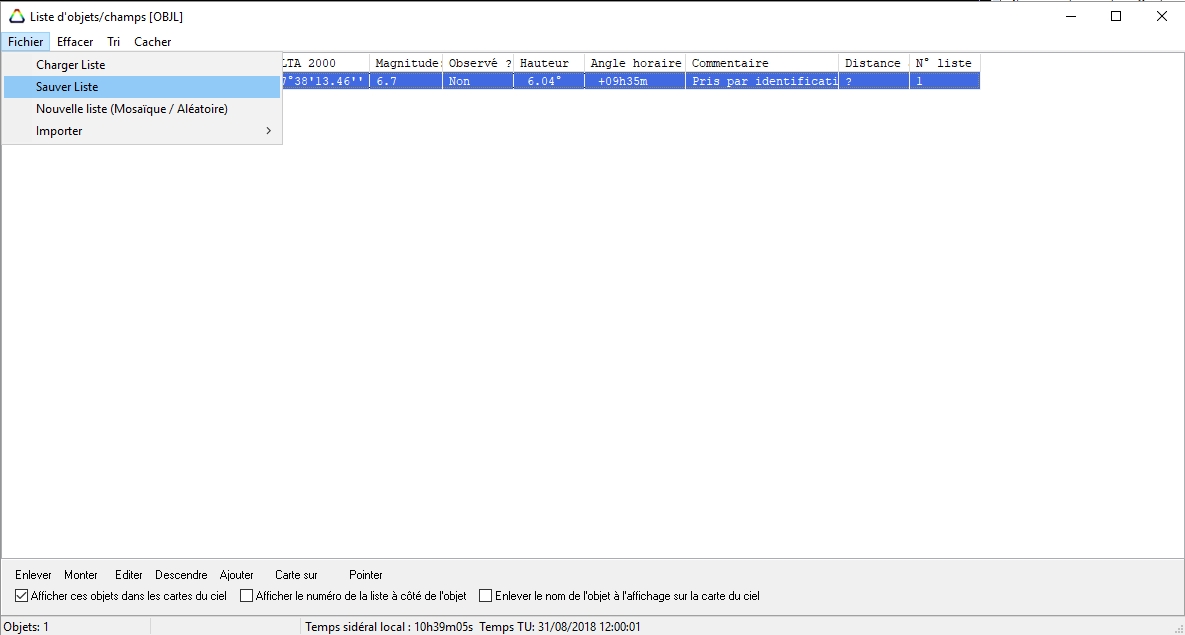1185x635 pixels.
Task: Select Charger Liste from the menu
Action: tap(70, 65)
